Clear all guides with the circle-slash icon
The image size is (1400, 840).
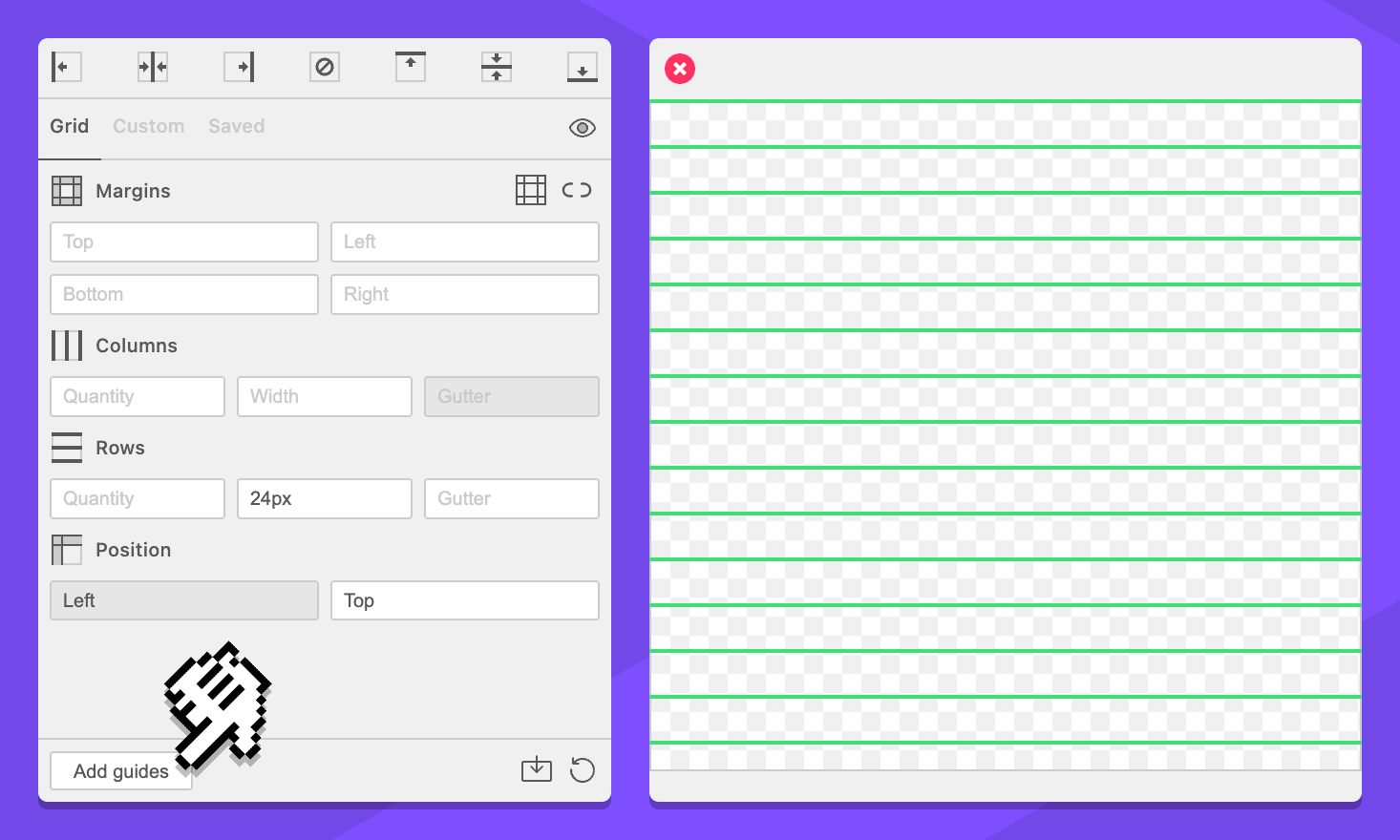pyautogui.click(x=325, y=67)
